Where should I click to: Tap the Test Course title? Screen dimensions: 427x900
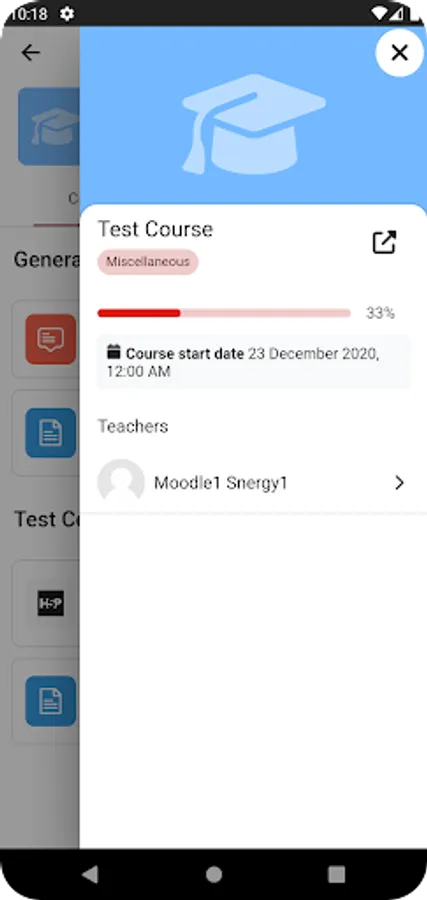click(155, 229)
